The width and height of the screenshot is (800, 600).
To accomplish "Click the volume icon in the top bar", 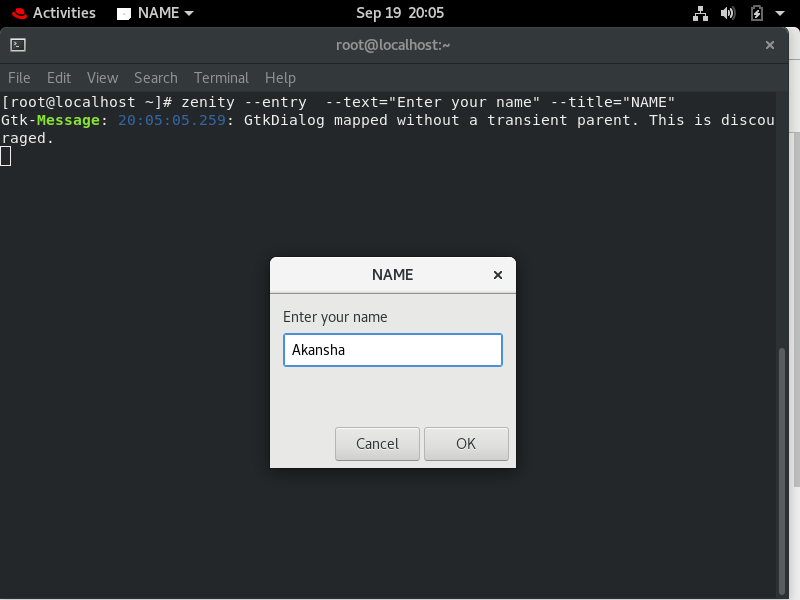I will [x=727, y=13].
